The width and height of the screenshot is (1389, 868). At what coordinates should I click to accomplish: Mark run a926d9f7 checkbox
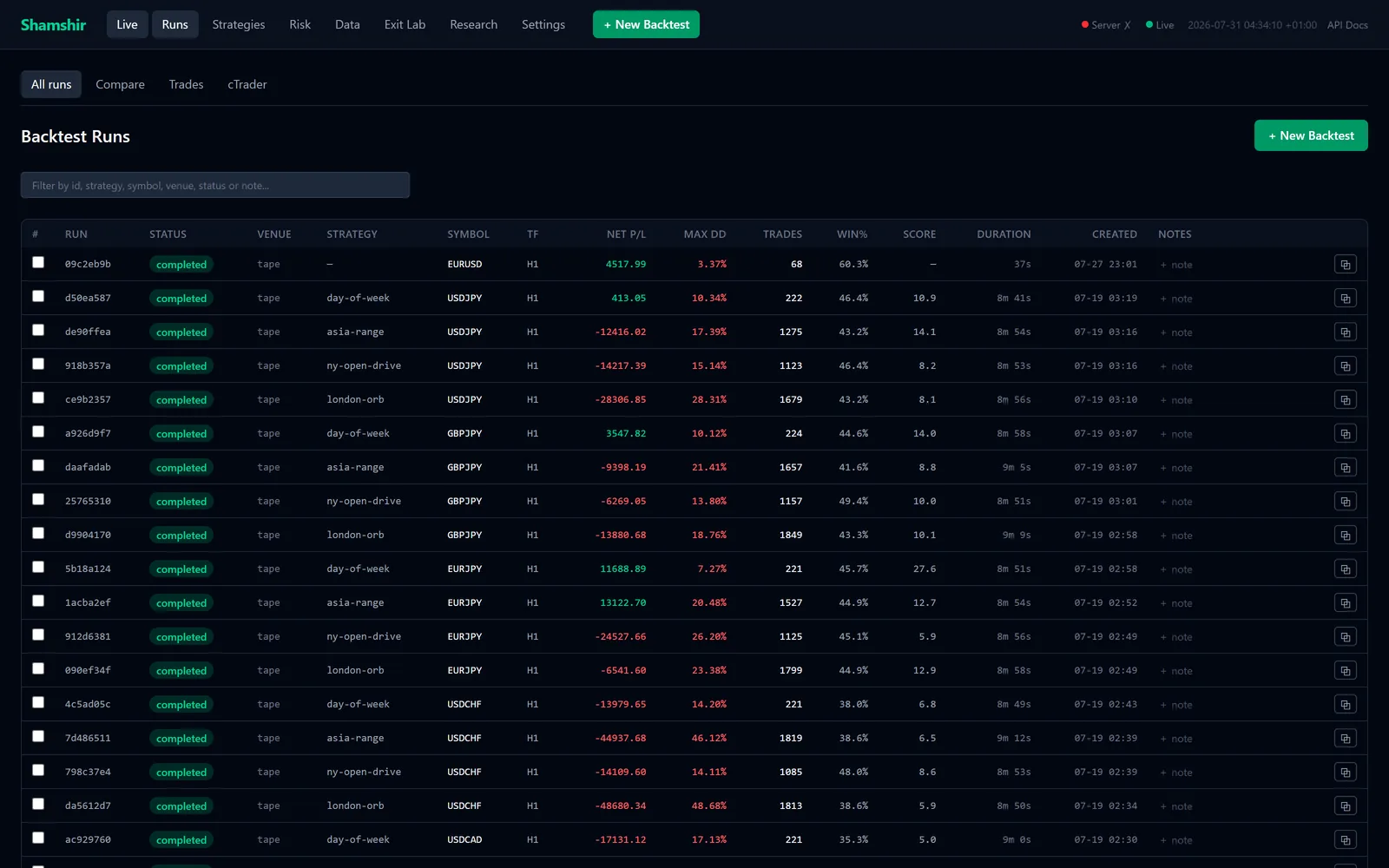38,431
